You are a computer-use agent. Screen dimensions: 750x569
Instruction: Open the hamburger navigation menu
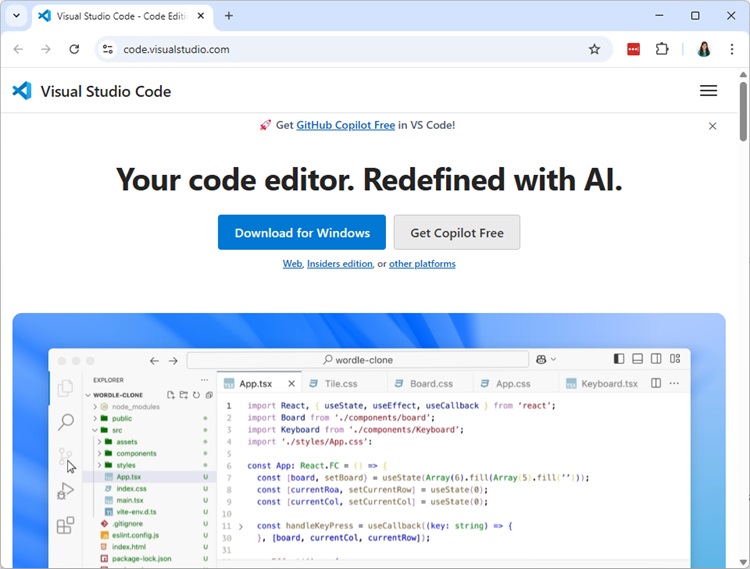pyautogui.click(x=708, y=91)
